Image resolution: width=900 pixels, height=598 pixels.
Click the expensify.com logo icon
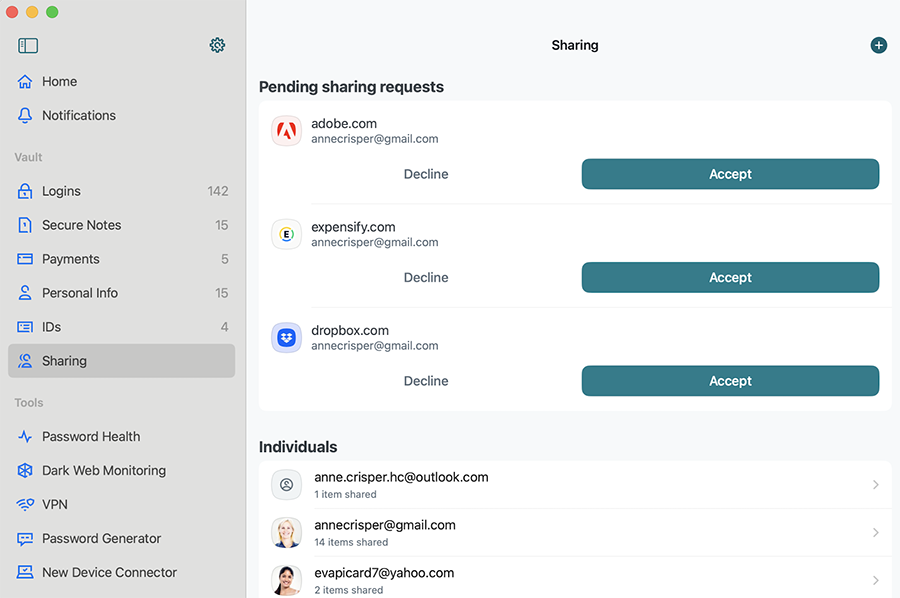coord(286,234)
